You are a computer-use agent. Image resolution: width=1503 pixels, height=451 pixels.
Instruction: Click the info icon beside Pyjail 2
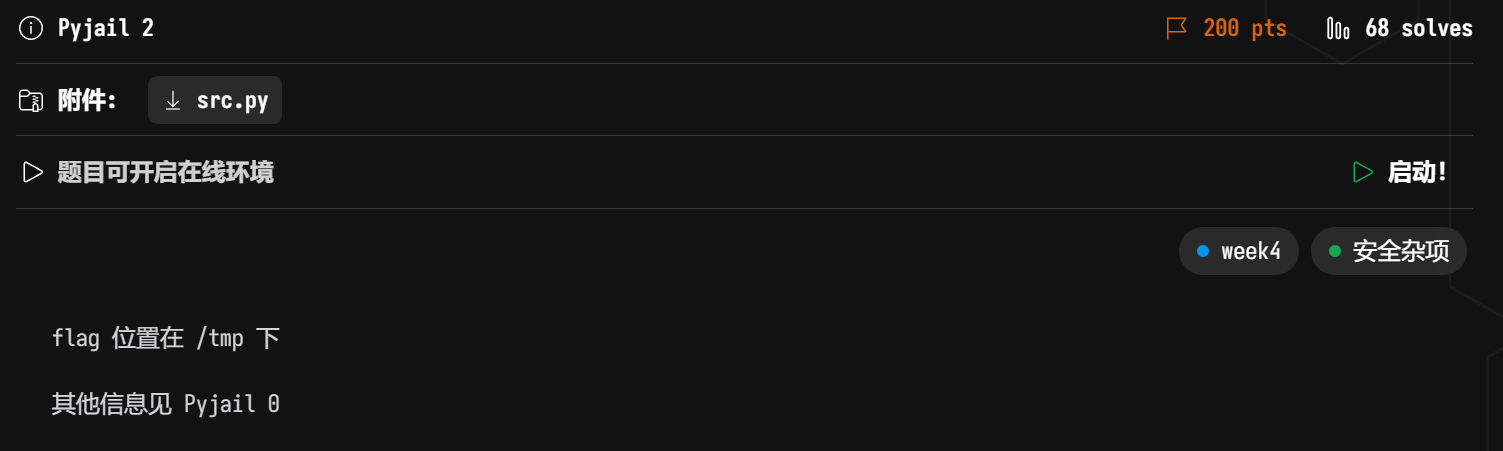tap(31, 28)
